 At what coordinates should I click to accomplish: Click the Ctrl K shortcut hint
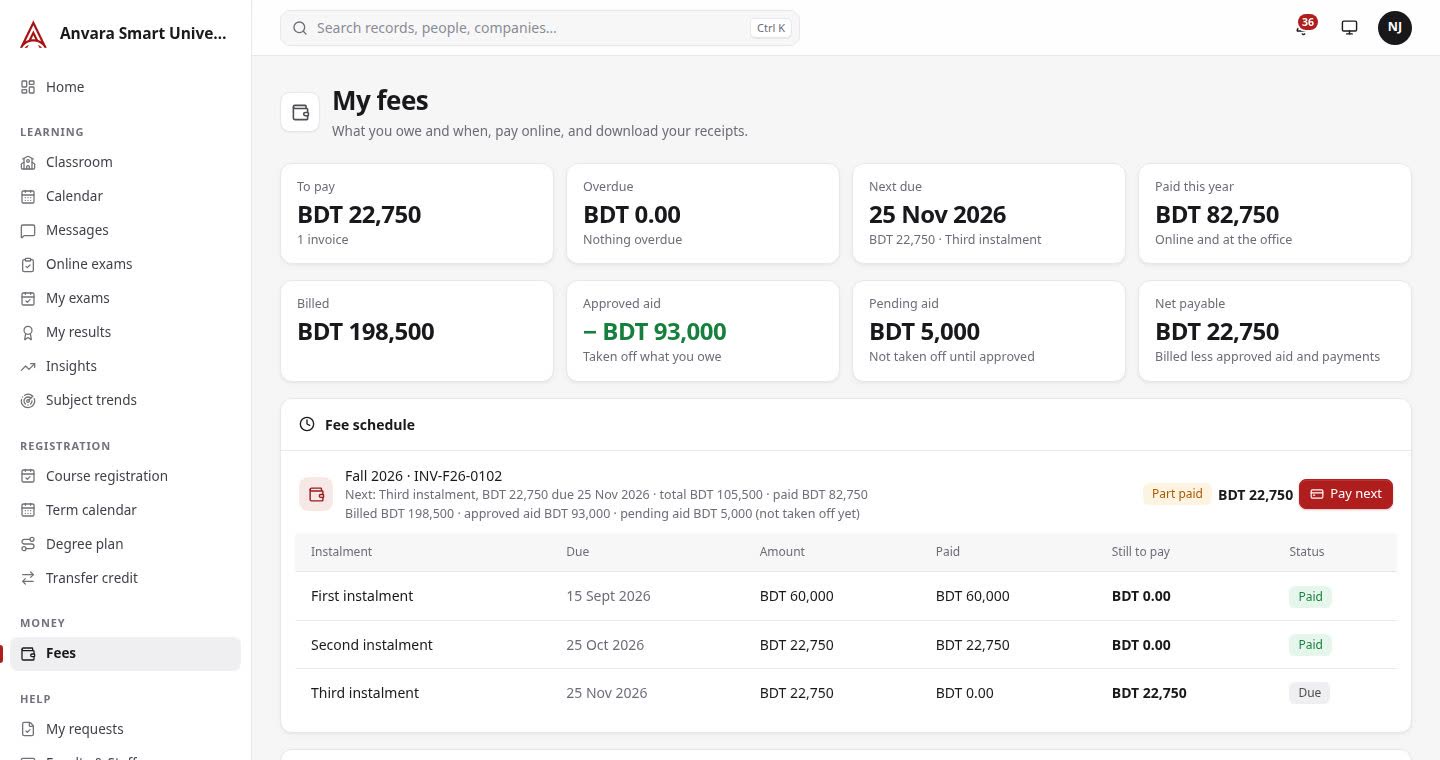click(771, 28)
